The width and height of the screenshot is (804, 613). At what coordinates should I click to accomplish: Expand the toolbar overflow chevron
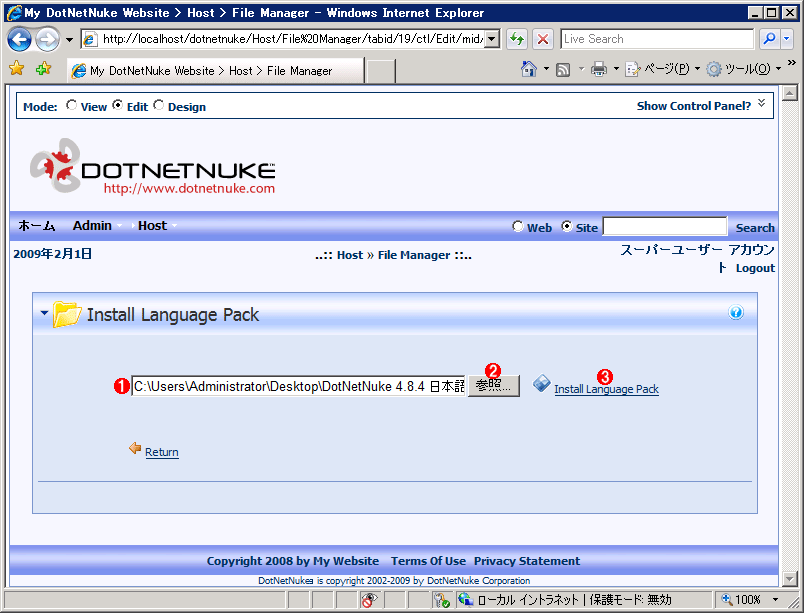click(x=792, y=63)
